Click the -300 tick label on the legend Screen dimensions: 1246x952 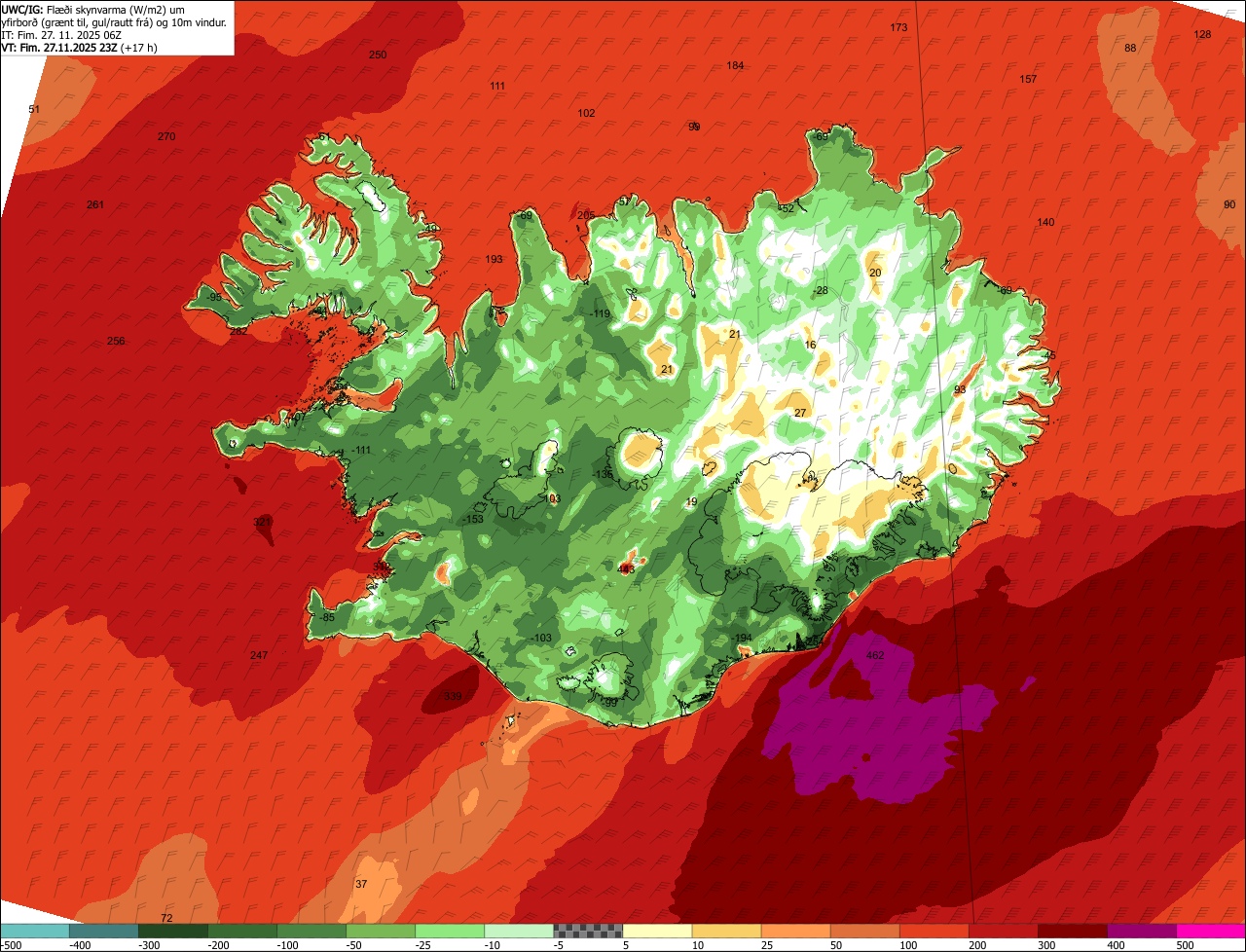pos(148,945)
